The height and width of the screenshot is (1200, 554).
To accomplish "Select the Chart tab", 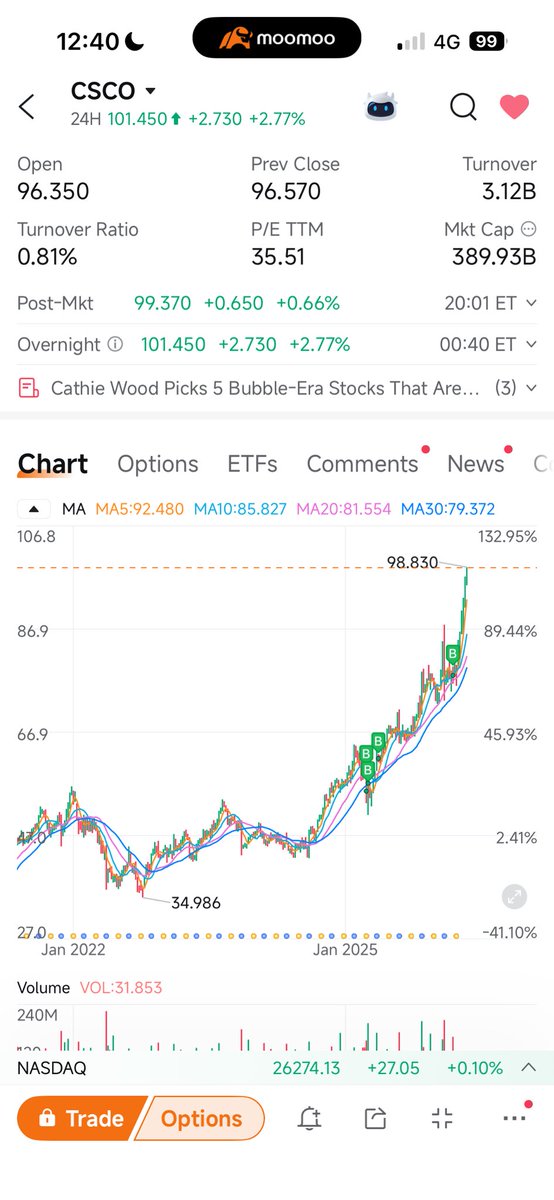I will (x=53, y=464).
